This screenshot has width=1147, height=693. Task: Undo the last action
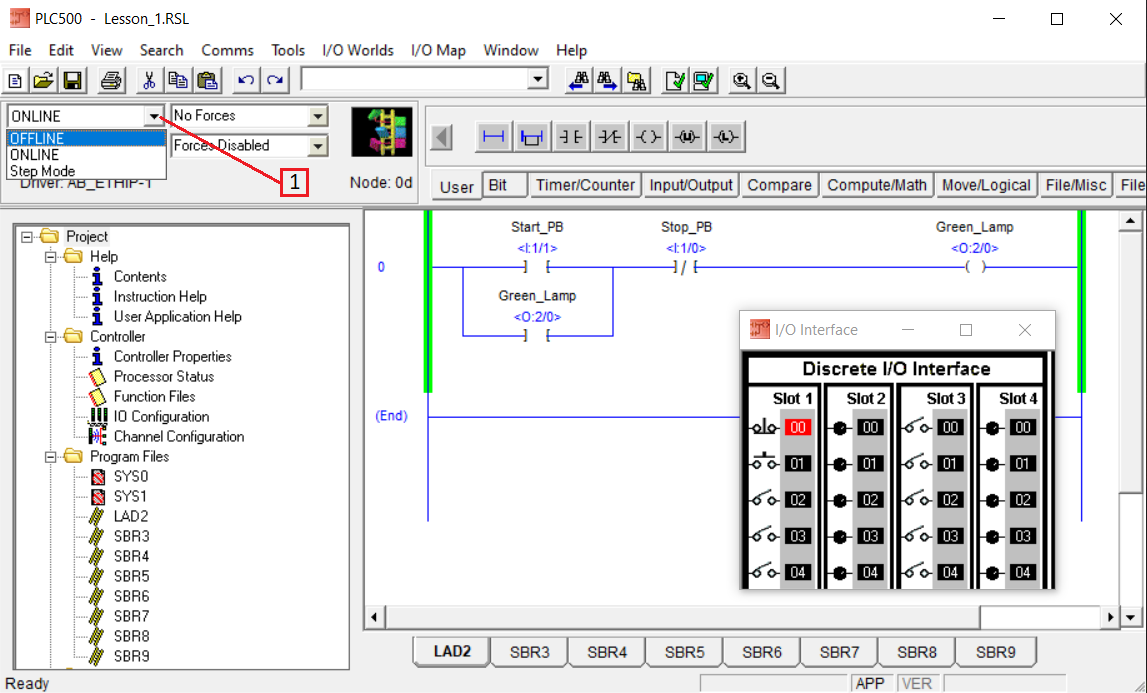point(246,80)
